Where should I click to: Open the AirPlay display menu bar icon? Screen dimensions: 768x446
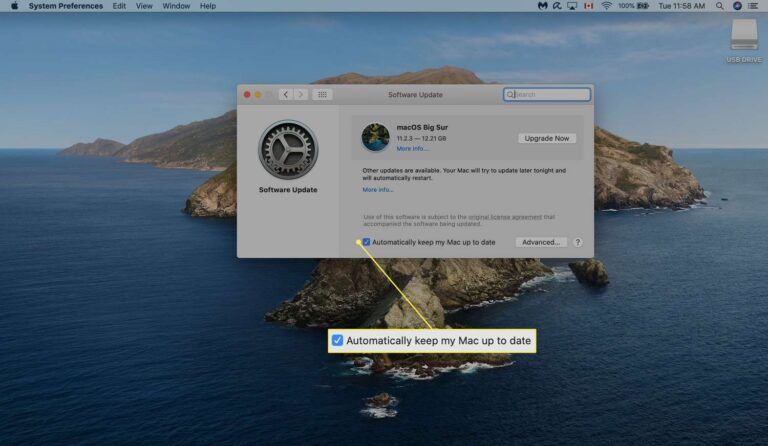click(572, 6)
